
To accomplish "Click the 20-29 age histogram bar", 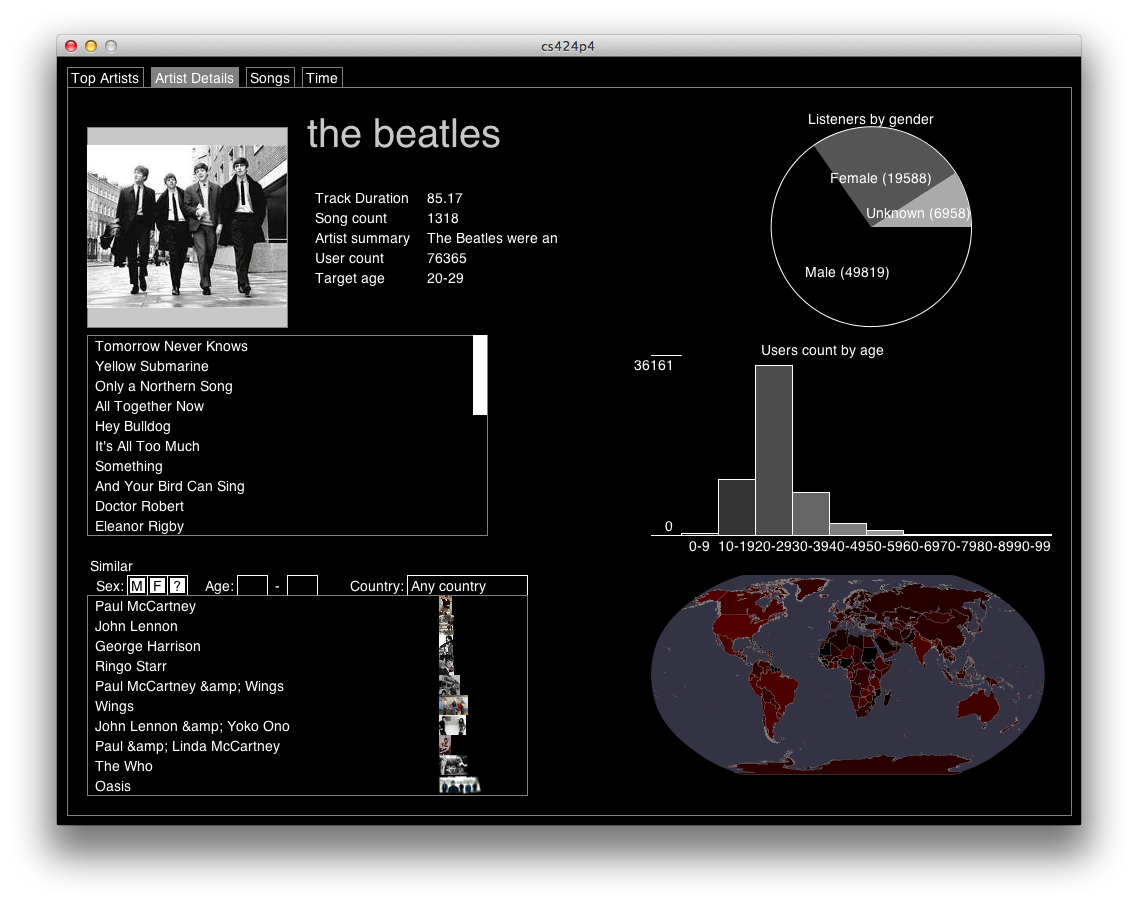I will pos(774,450).
